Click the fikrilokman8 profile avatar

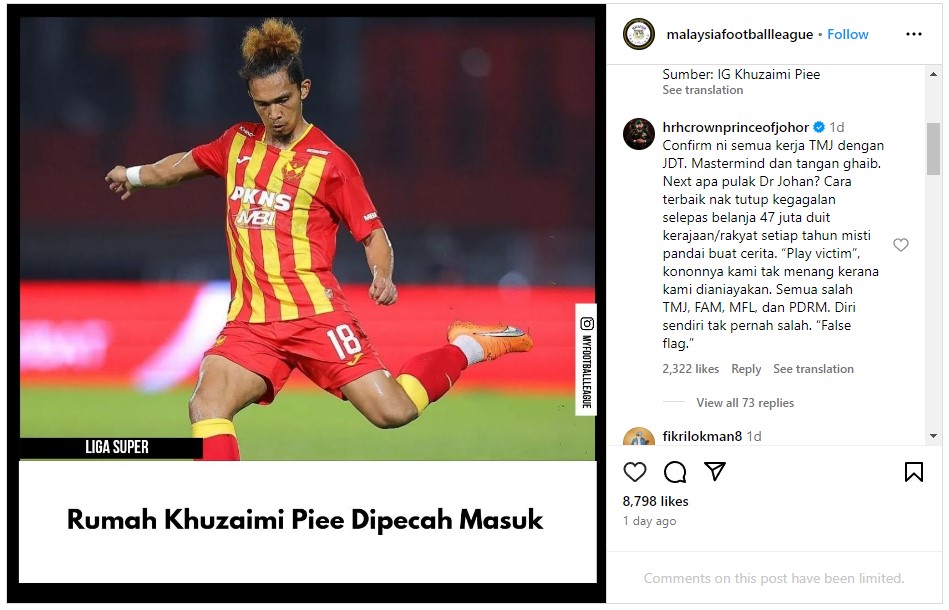pos(639,437)
